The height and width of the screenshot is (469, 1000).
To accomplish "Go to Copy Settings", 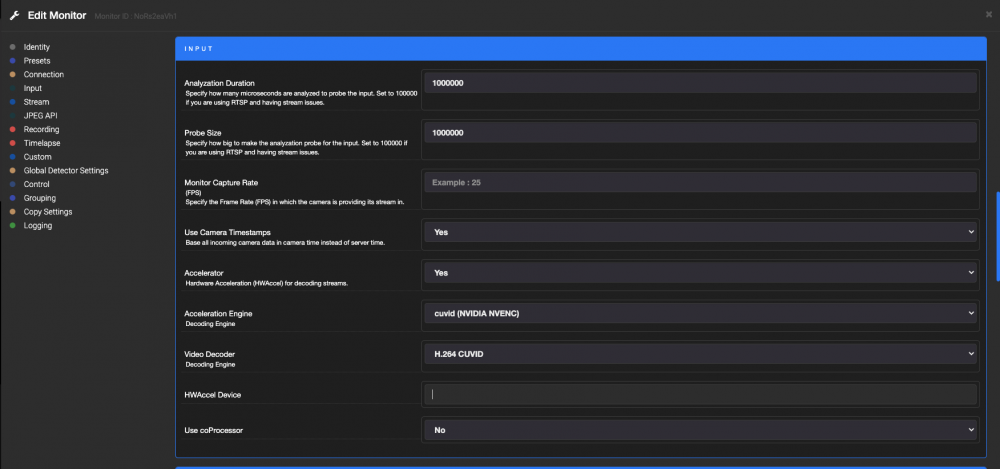I will click(x=48, y=212).
